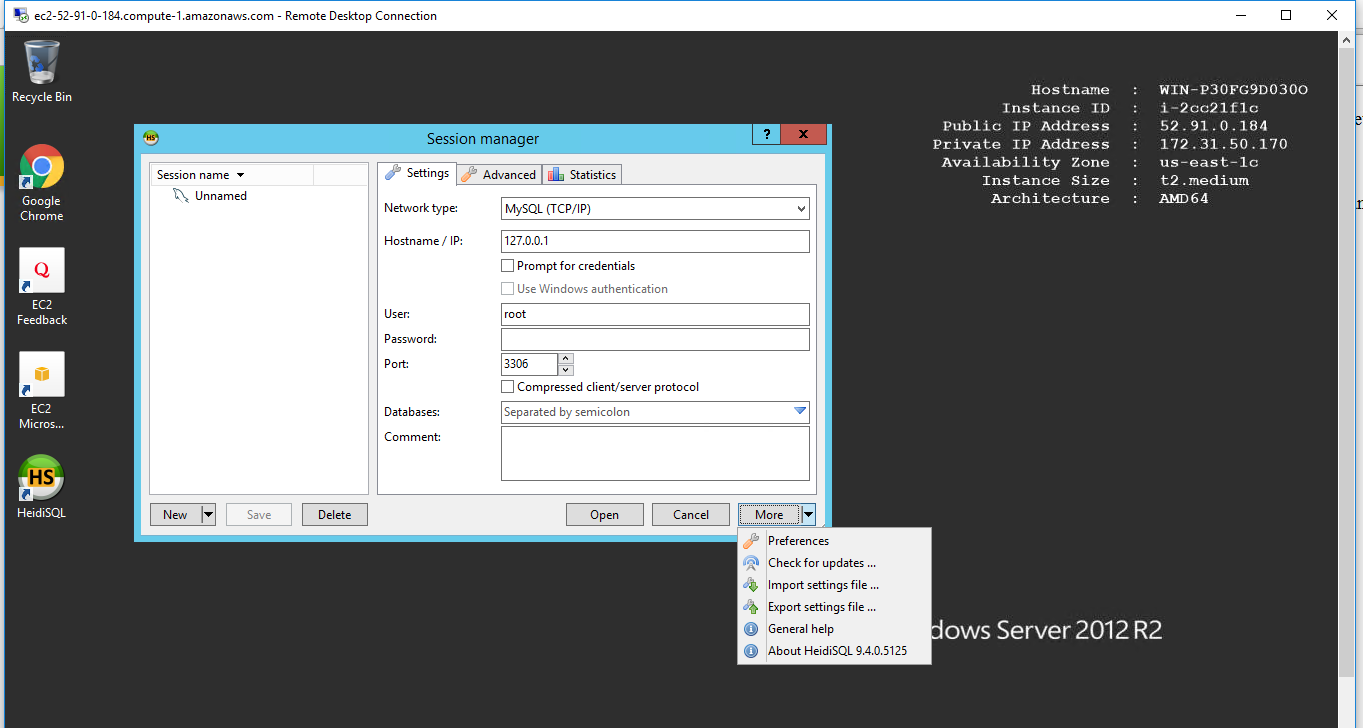The width and height of the screenshot is (1363, 728).
Task: Click the Session manager help question-mark icon
Action: (766, 136)
